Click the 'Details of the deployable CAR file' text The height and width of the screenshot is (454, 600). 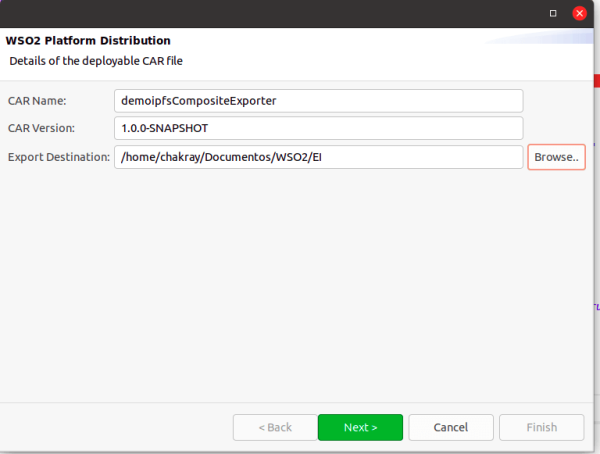96,62
